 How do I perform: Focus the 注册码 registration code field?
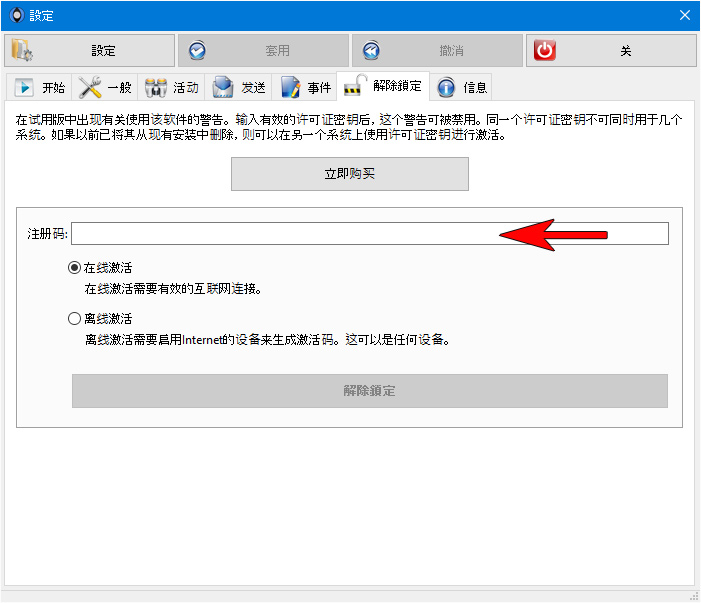coord(370,233)
